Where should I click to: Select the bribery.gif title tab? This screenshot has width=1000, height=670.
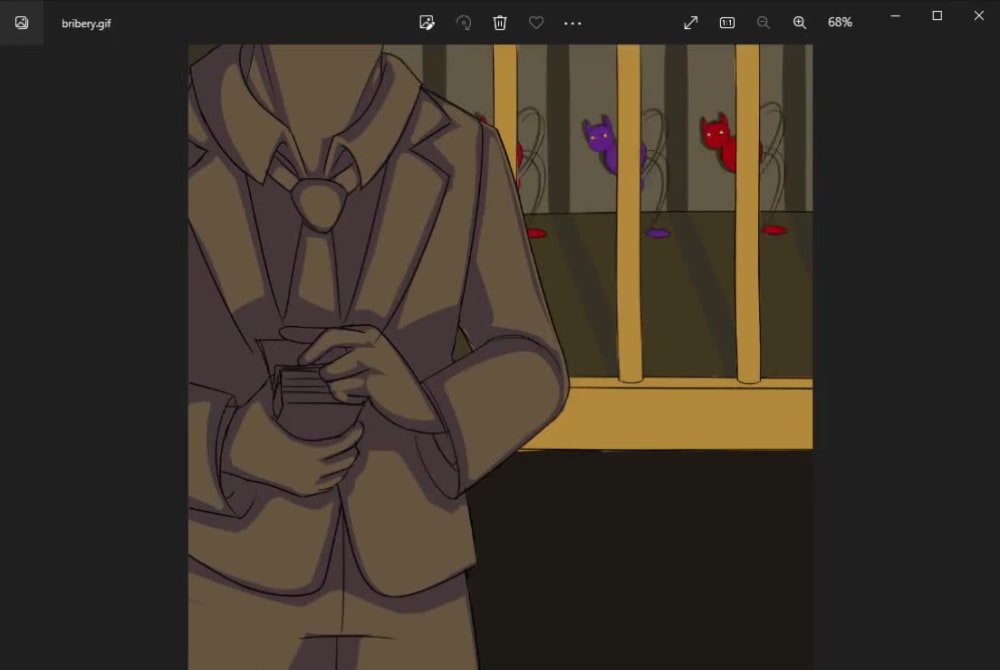click(x=86, y=22)
